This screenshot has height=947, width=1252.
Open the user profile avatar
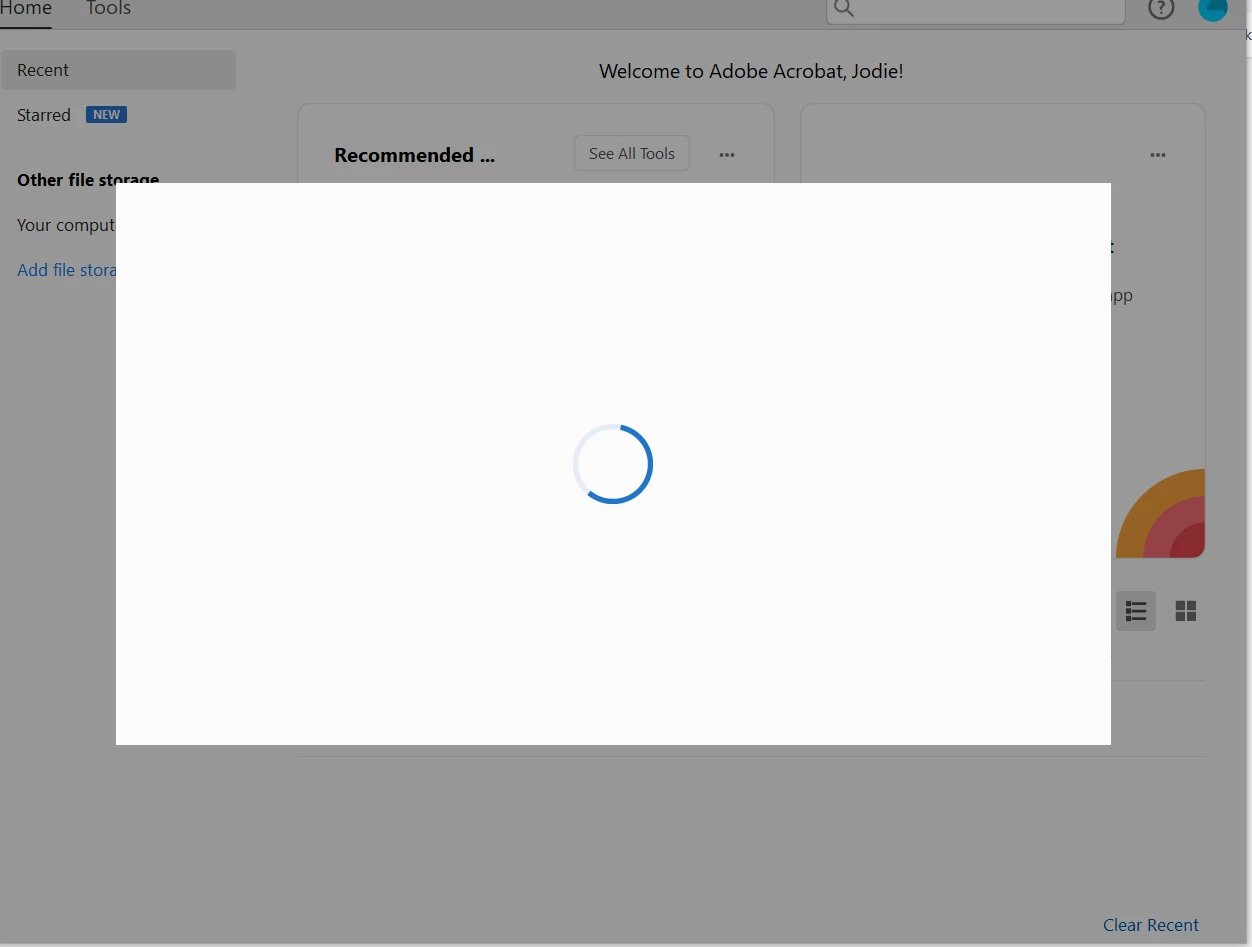coord(1212,9)
